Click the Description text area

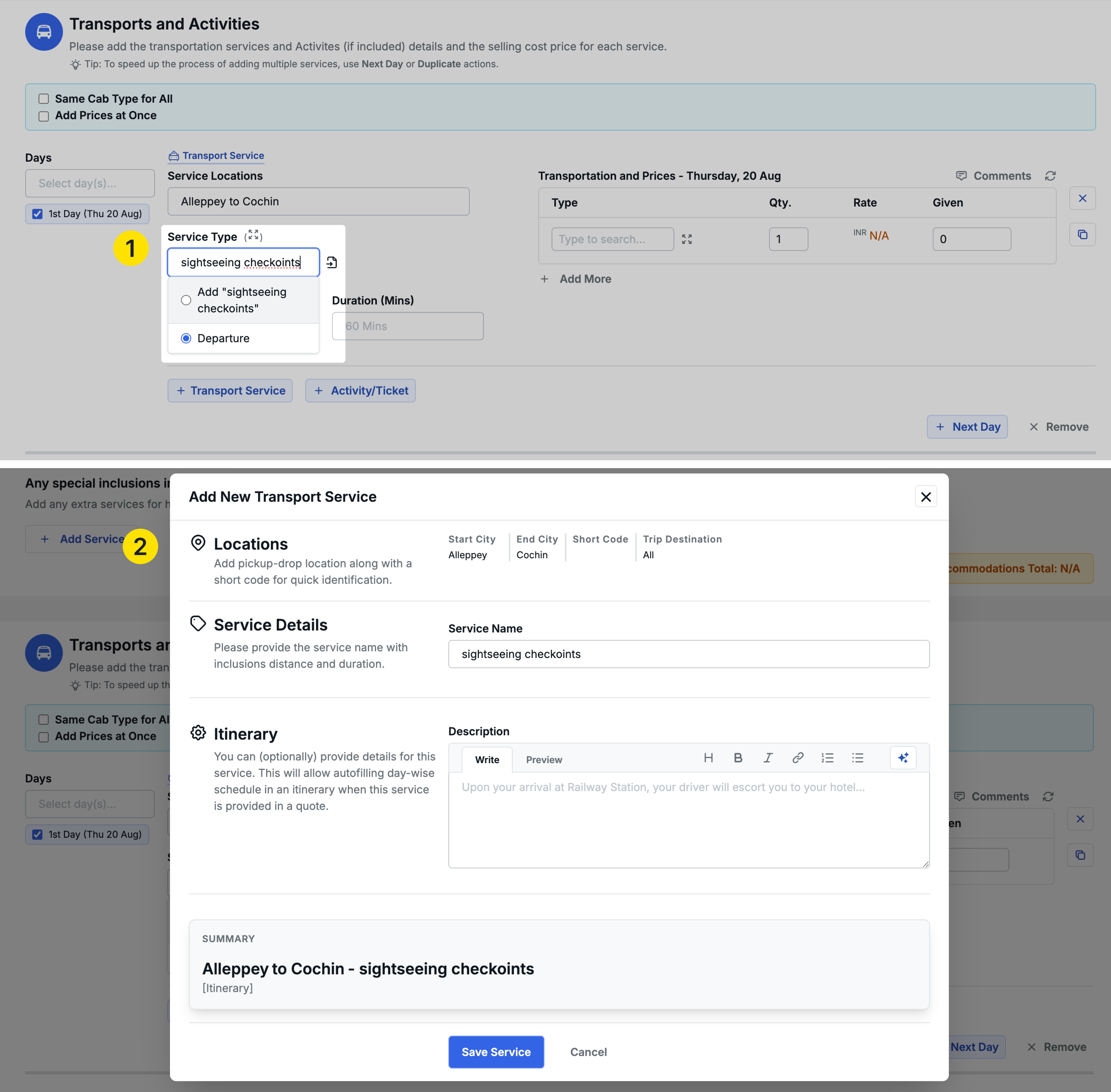(x=689, y=820)
